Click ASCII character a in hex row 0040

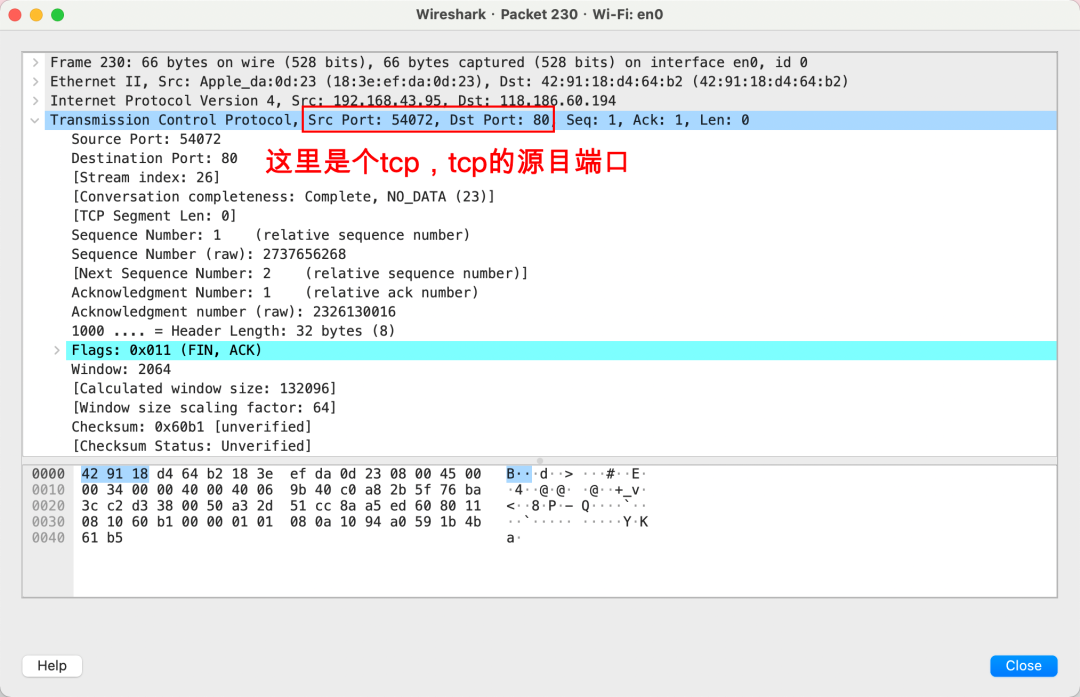point(510,538)
